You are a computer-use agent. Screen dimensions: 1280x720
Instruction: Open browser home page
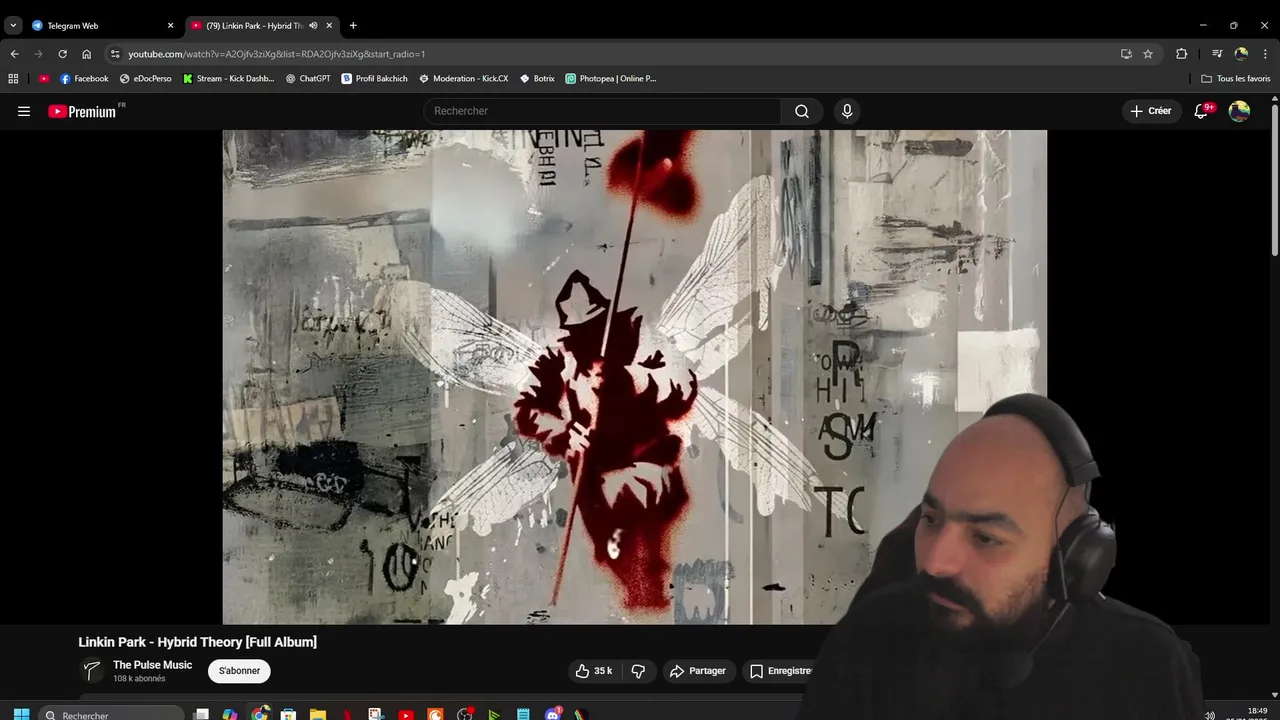coord(86,54)
